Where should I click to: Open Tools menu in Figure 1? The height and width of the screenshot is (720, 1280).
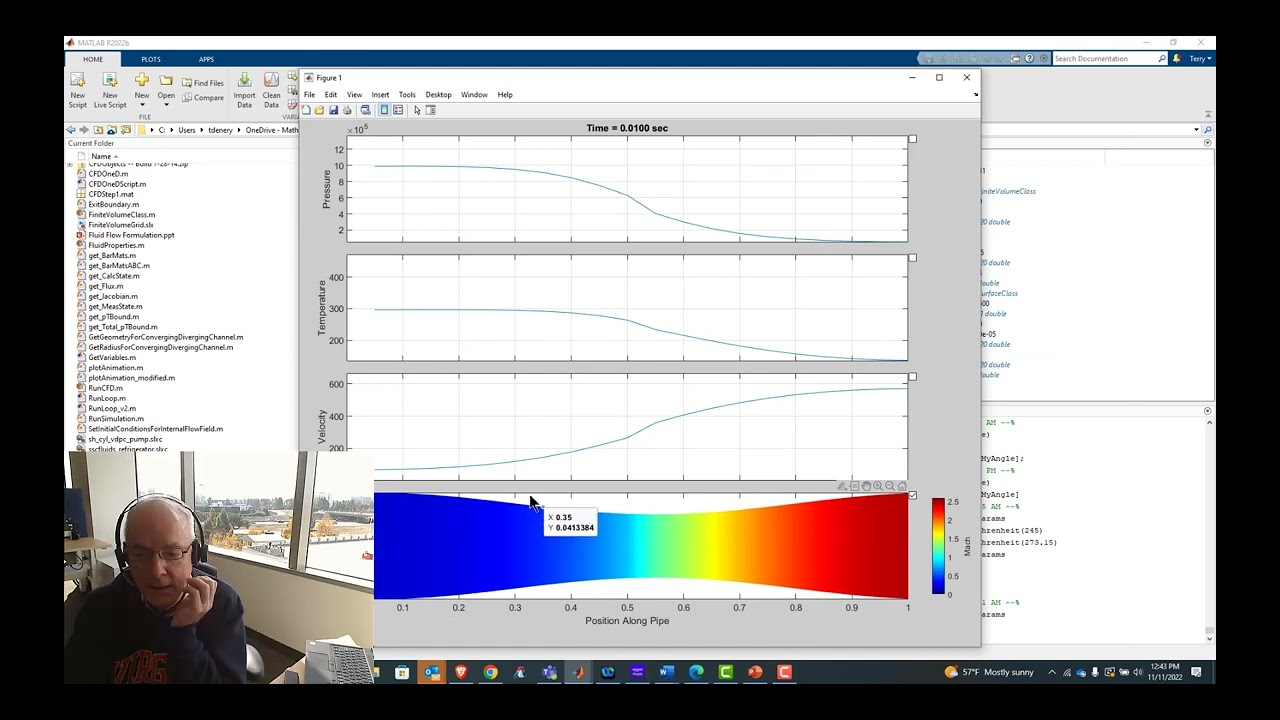[x=407, y=95]
